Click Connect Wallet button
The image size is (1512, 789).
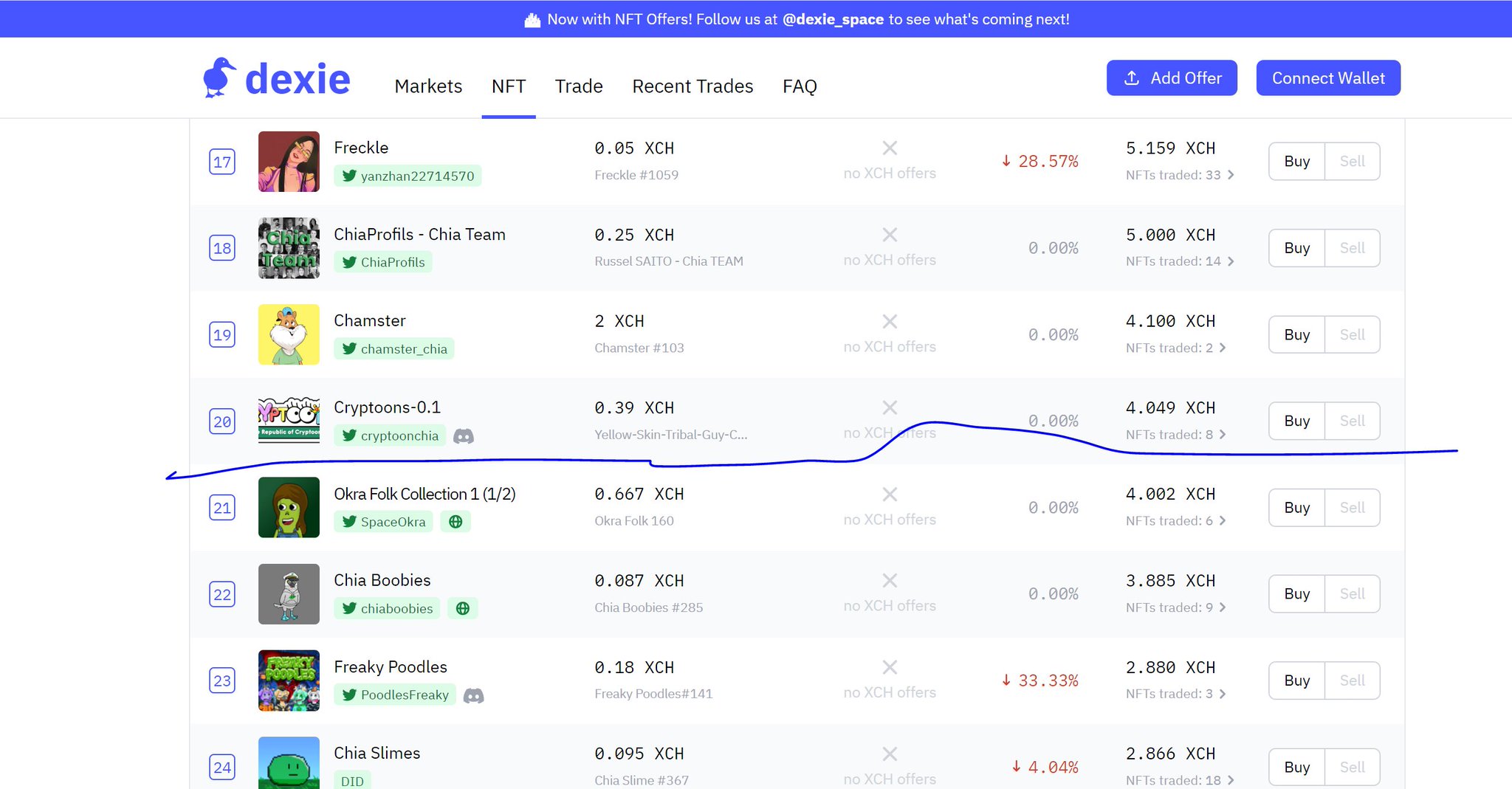pyautogui.click(x=1328, y=77)
